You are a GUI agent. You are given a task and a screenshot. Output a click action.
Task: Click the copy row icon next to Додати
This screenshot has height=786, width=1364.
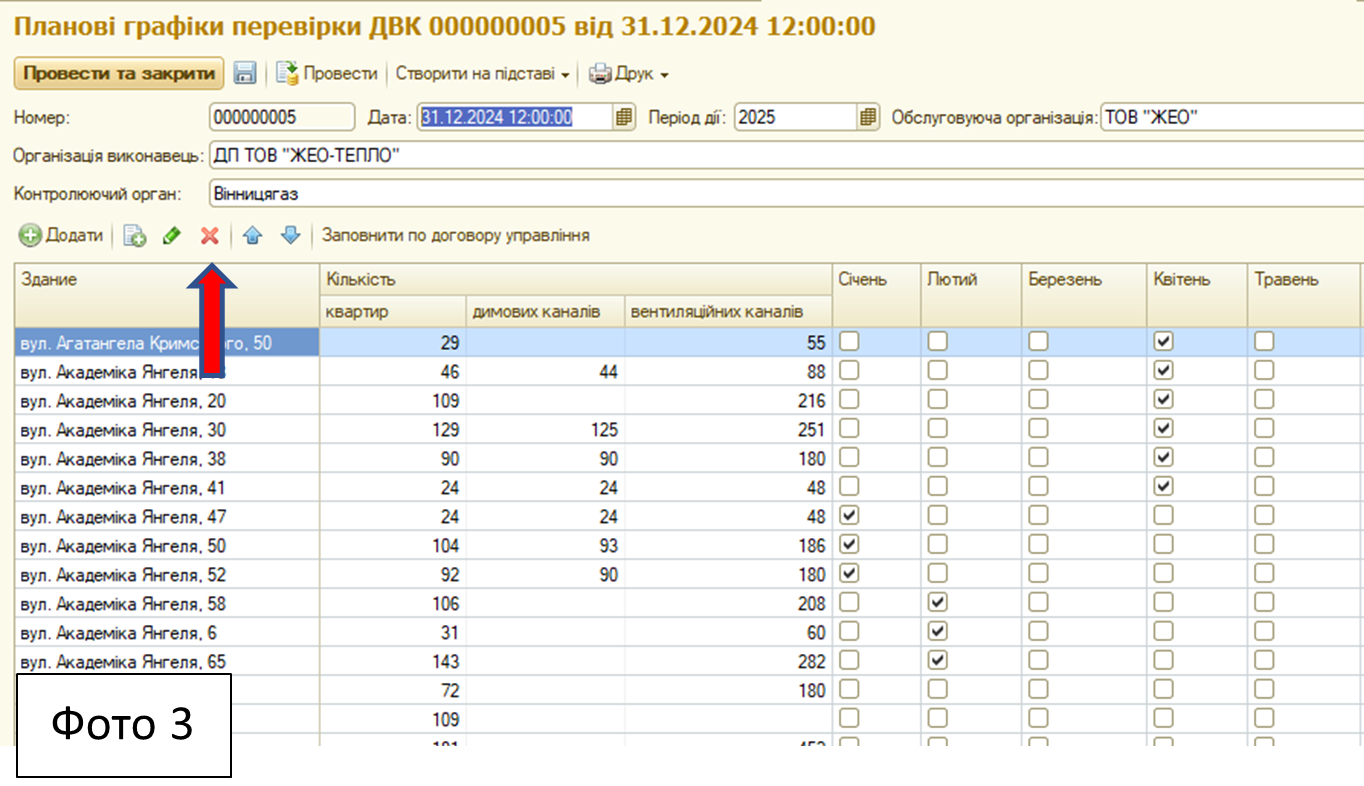(x=134, y=236)
